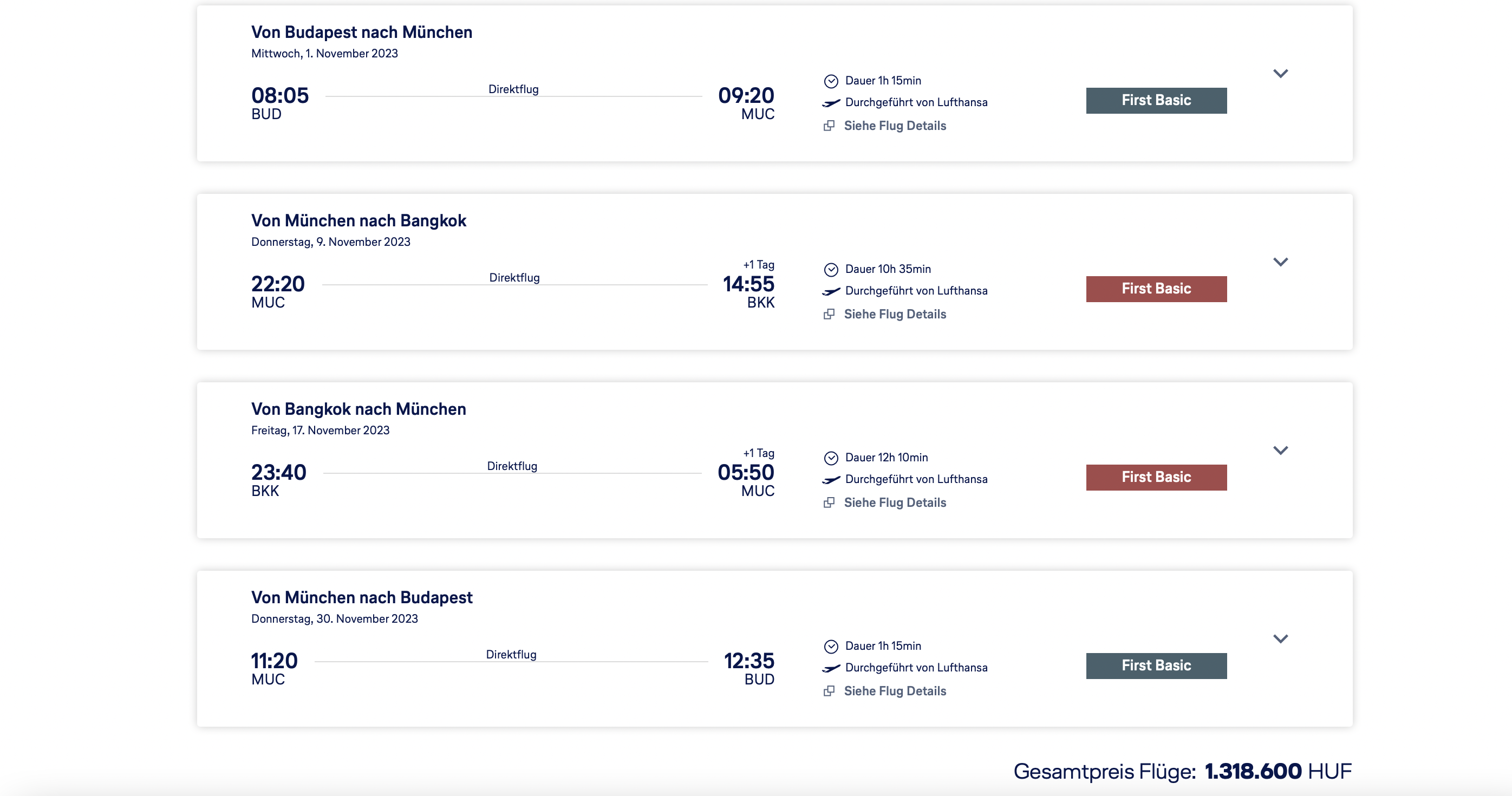Click external link icon for München–Bangkok details
This screenshot has width=1512, height=796.
point(829,314)
